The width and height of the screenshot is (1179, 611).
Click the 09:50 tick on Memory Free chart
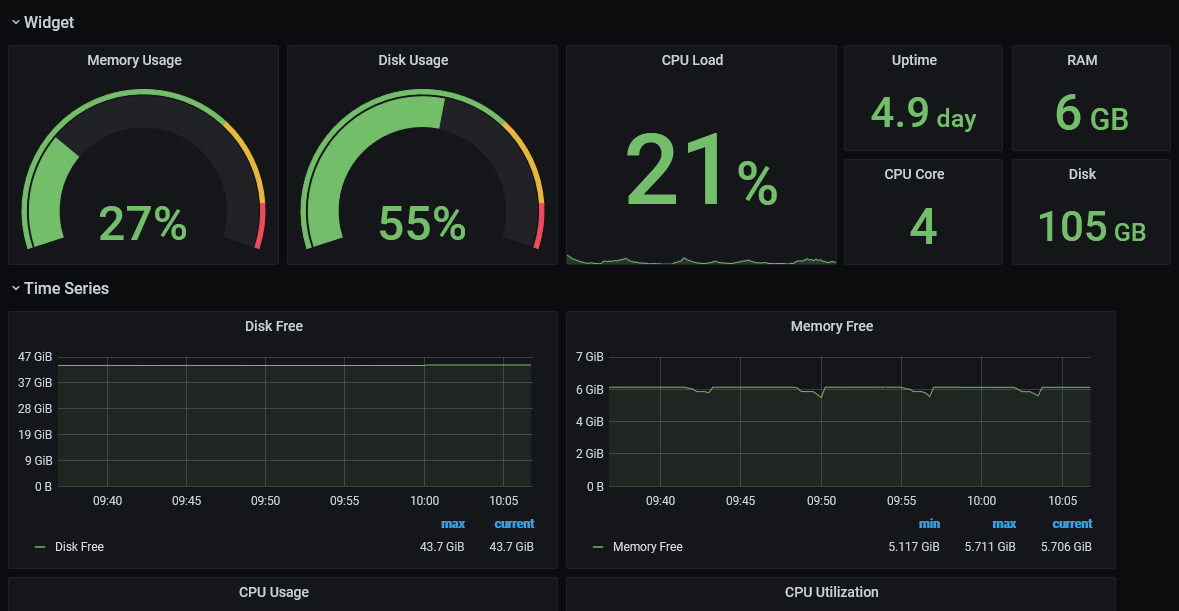821,501
